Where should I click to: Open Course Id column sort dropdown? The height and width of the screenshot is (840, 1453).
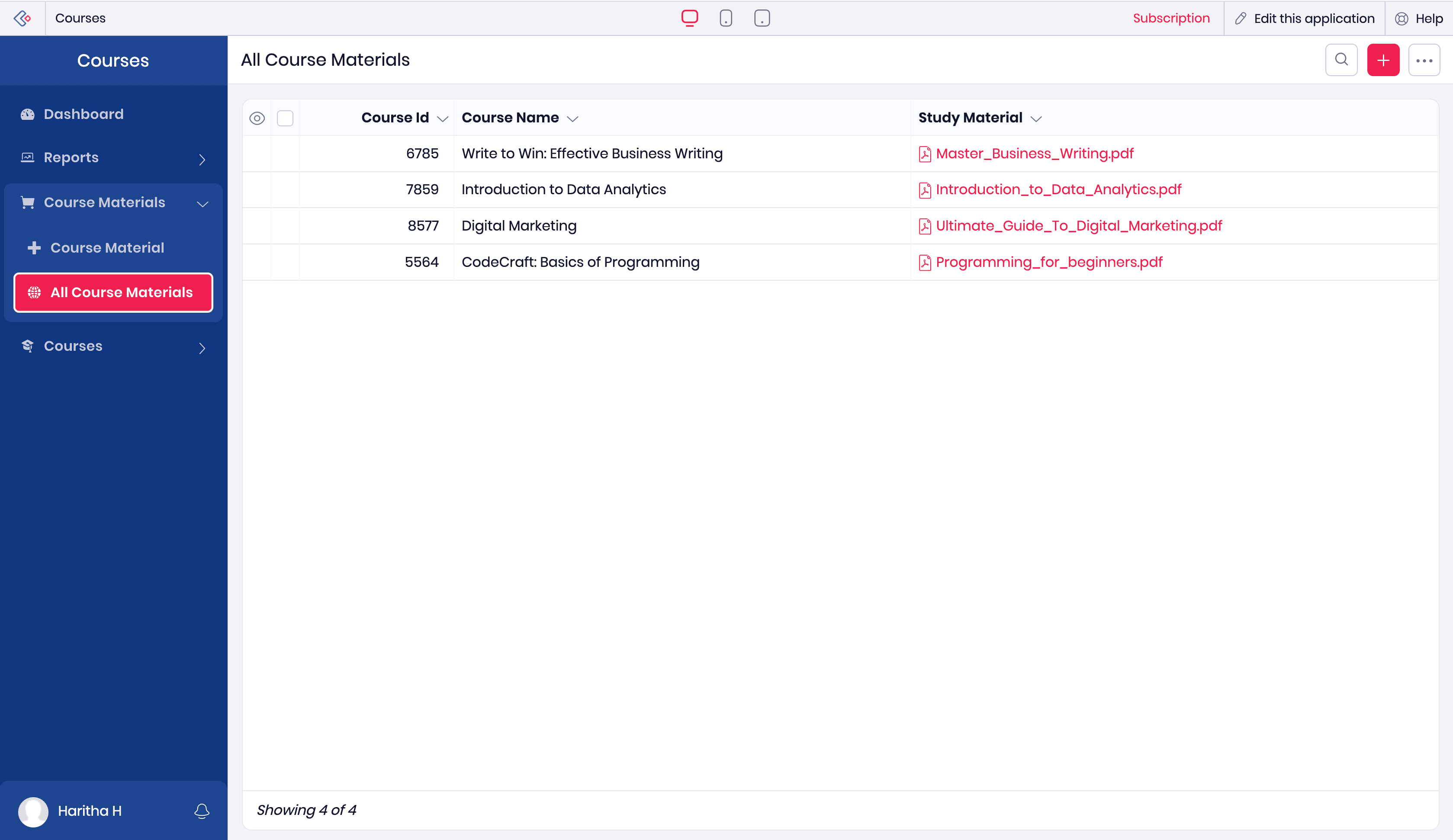pos(443,119)
